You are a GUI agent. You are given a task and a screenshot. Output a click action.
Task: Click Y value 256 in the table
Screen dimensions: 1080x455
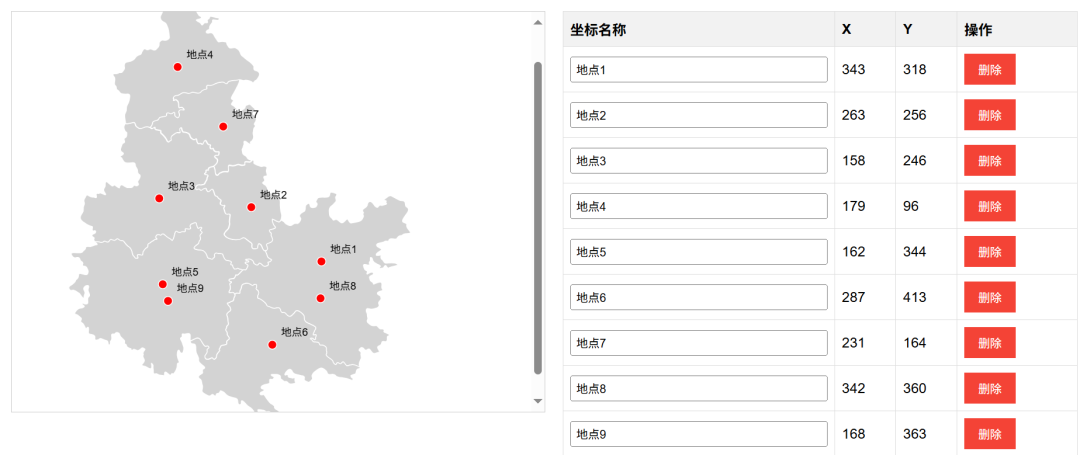915,115
